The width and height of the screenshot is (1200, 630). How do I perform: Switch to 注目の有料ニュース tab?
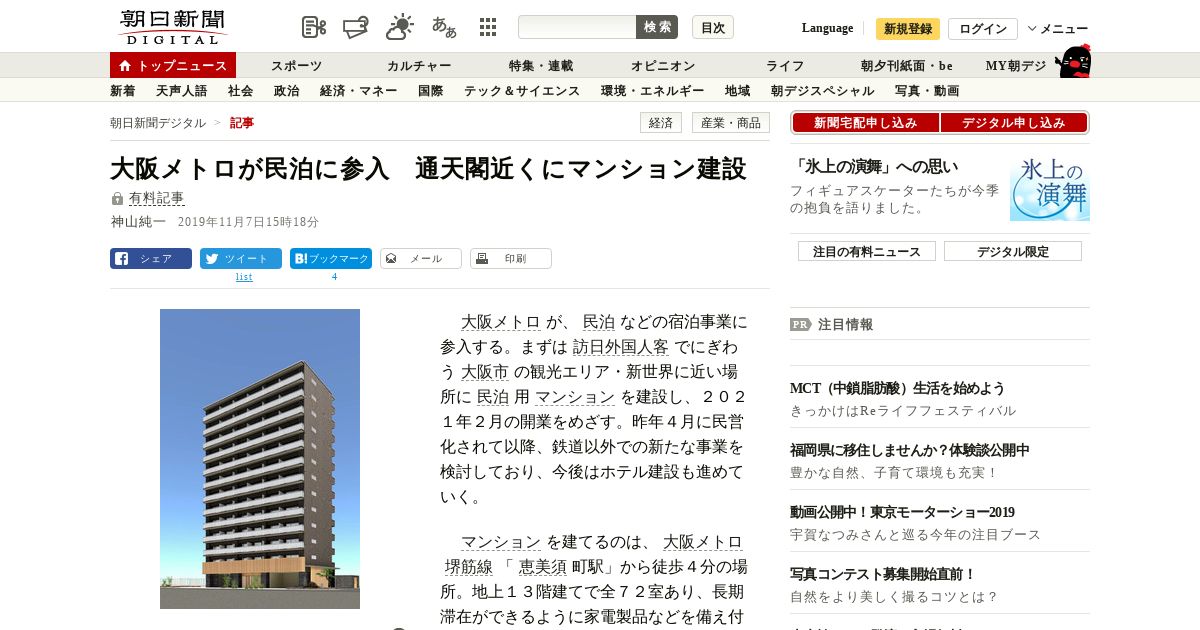click(867, 251)
